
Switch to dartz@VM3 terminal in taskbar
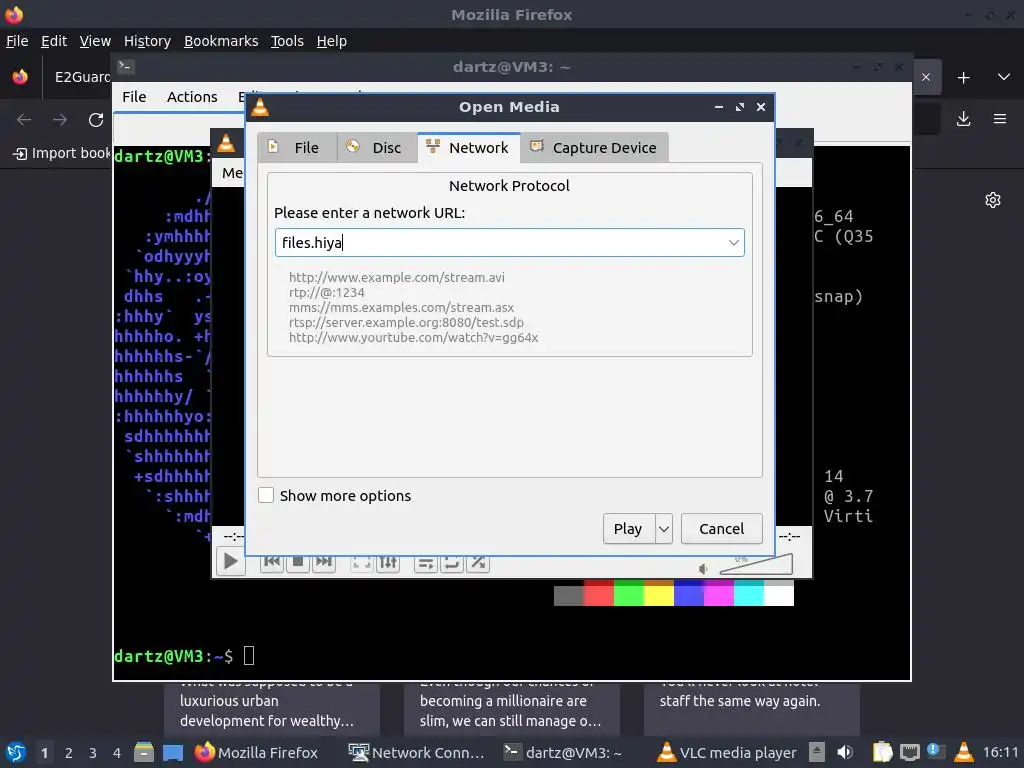[x=563, y=752]
